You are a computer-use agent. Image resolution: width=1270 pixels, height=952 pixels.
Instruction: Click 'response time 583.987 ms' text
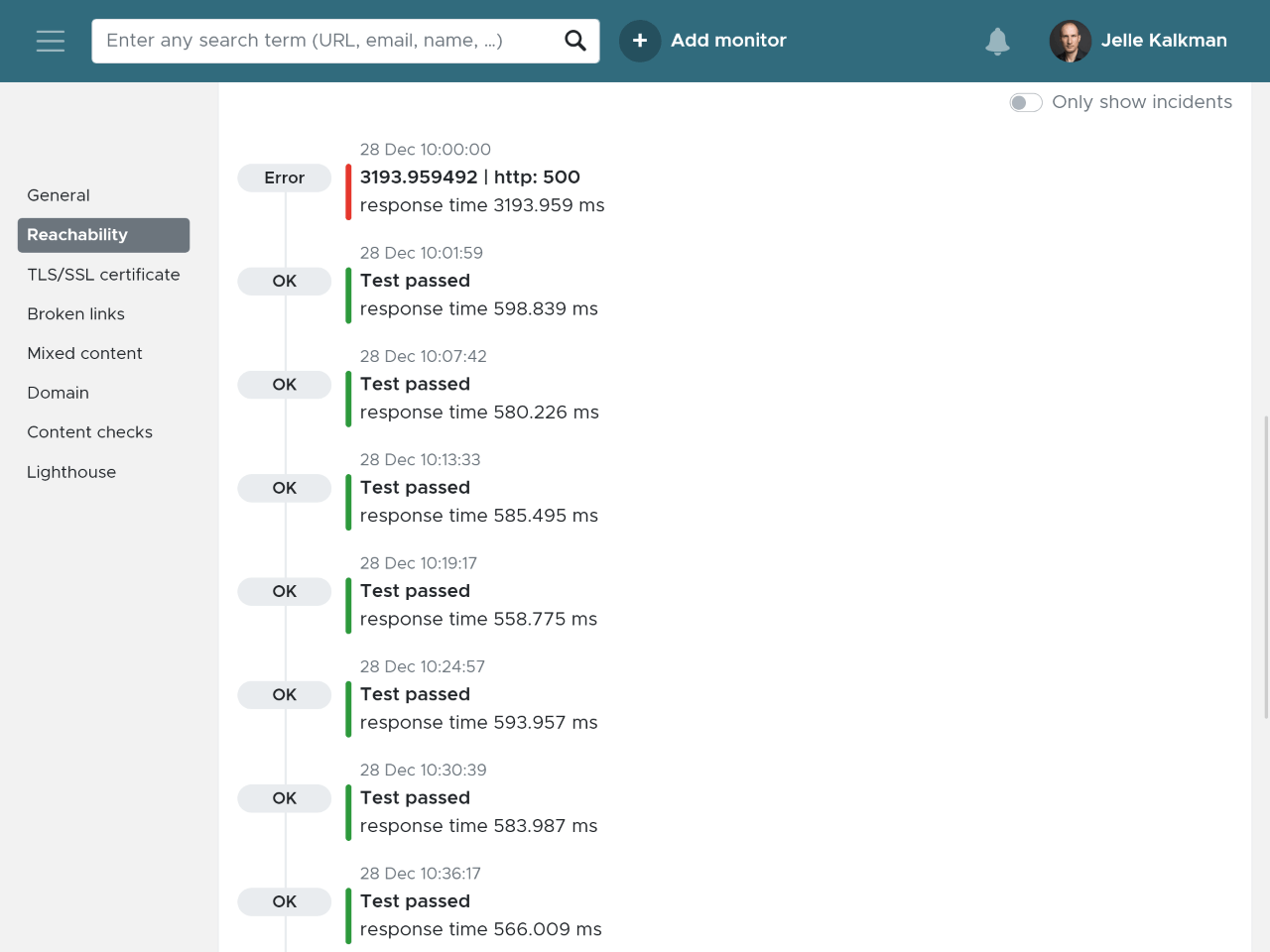point(479,826)
